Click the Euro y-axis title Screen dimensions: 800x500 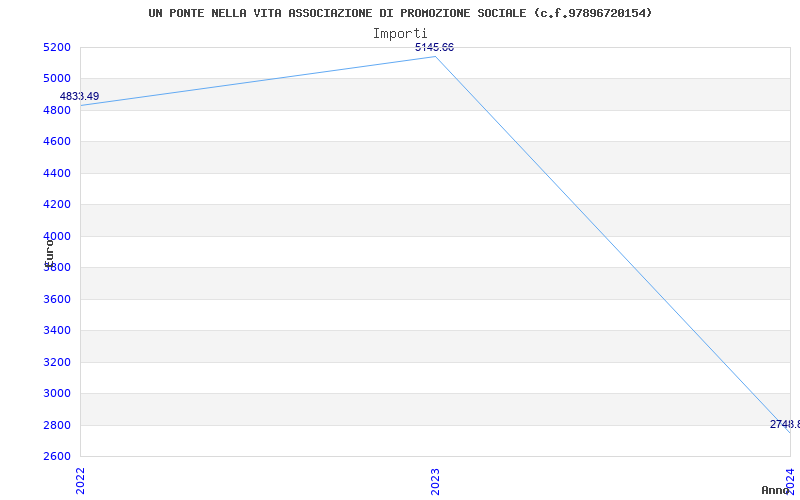49,253
